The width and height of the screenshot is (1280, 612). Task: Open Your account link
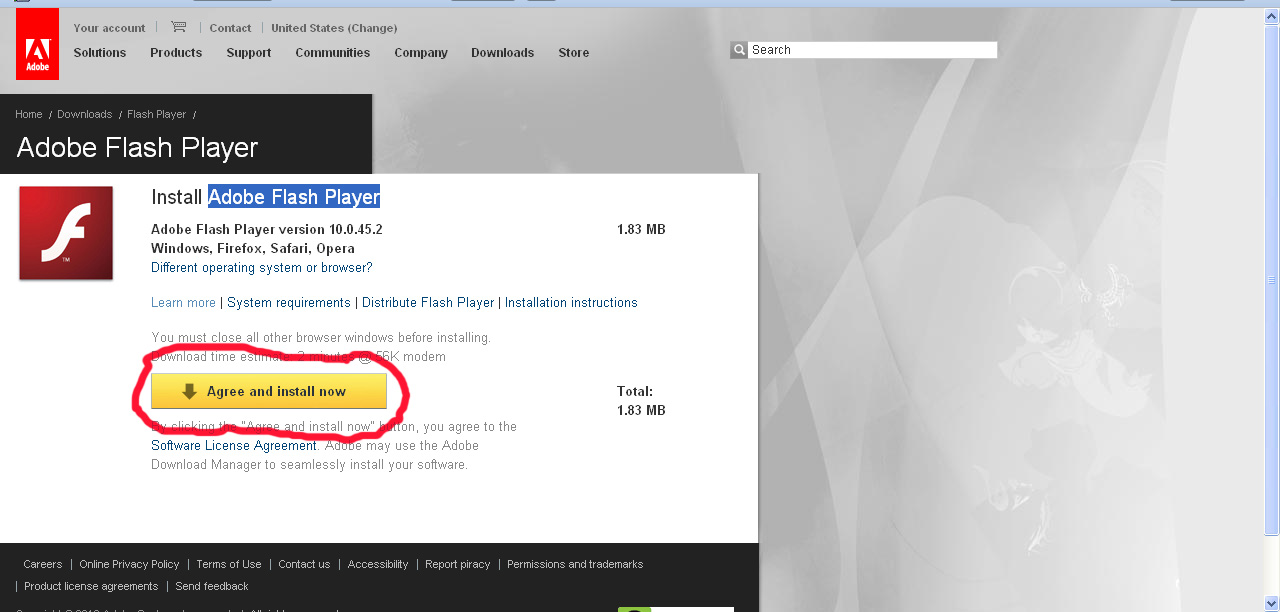point(109,28)
